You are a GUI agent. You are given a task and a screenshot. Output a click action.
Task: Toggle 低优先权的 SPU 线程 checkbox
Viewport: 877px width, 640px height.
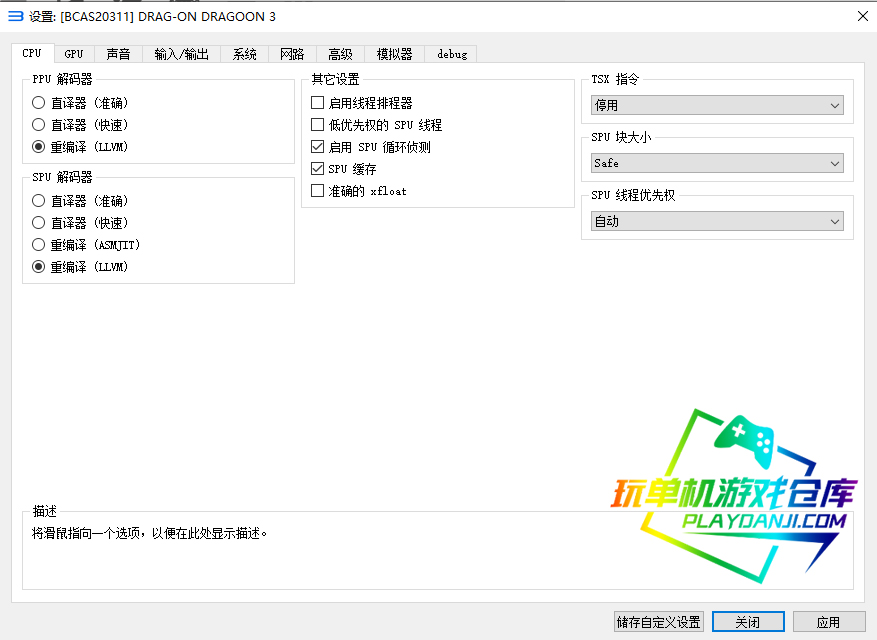coord(318,125)
